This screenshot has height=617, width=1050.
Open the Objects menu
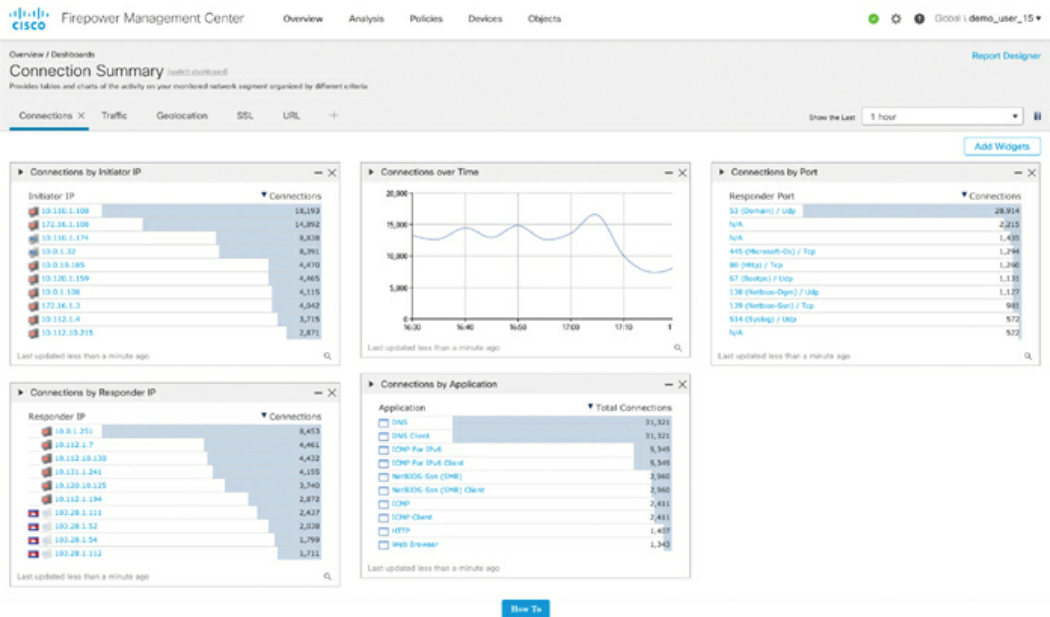click(544, 19)
